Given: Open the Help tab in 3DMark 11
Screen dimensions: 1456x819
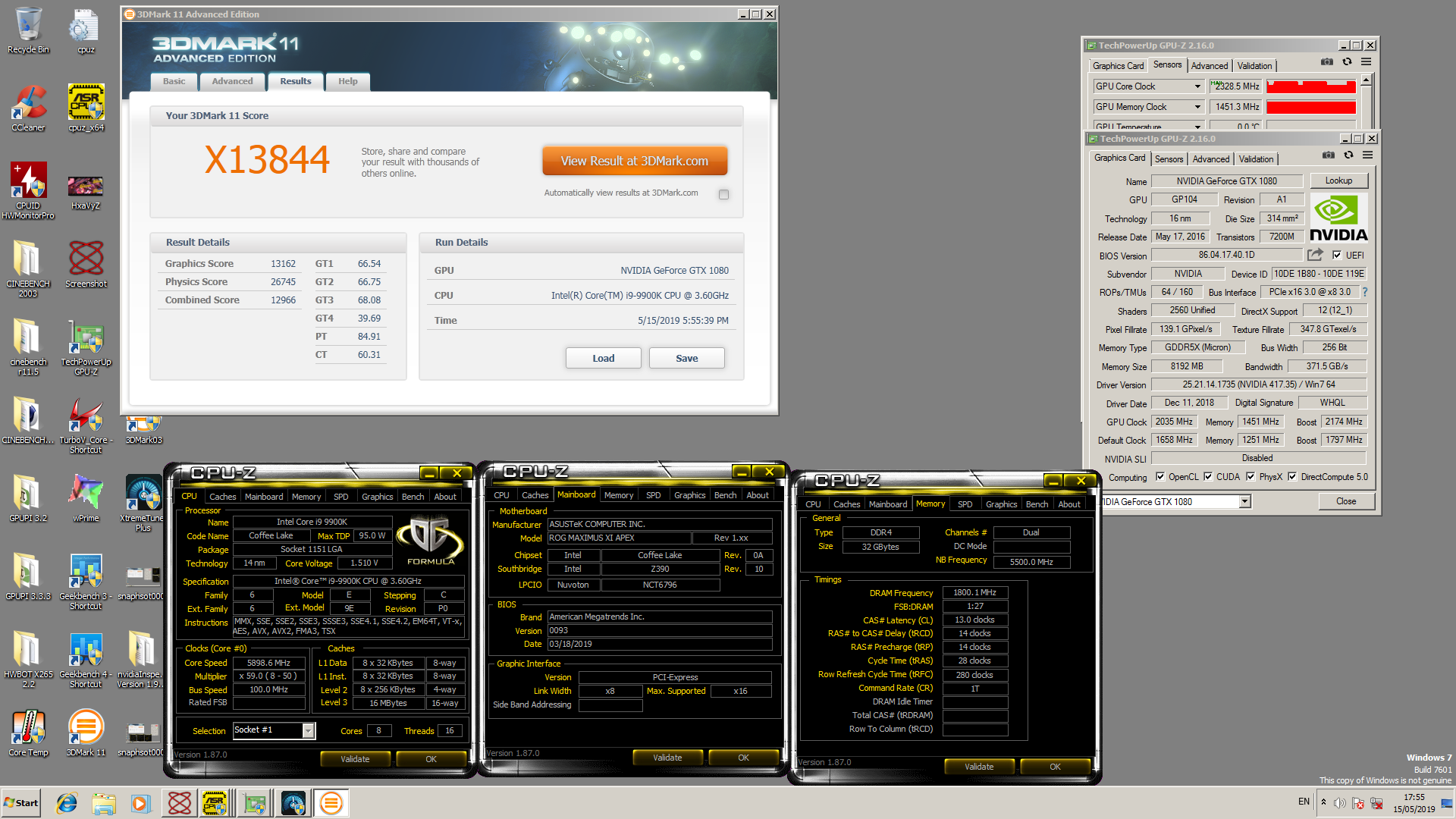Looking at the screenshot, I should [x=347, y=81].
